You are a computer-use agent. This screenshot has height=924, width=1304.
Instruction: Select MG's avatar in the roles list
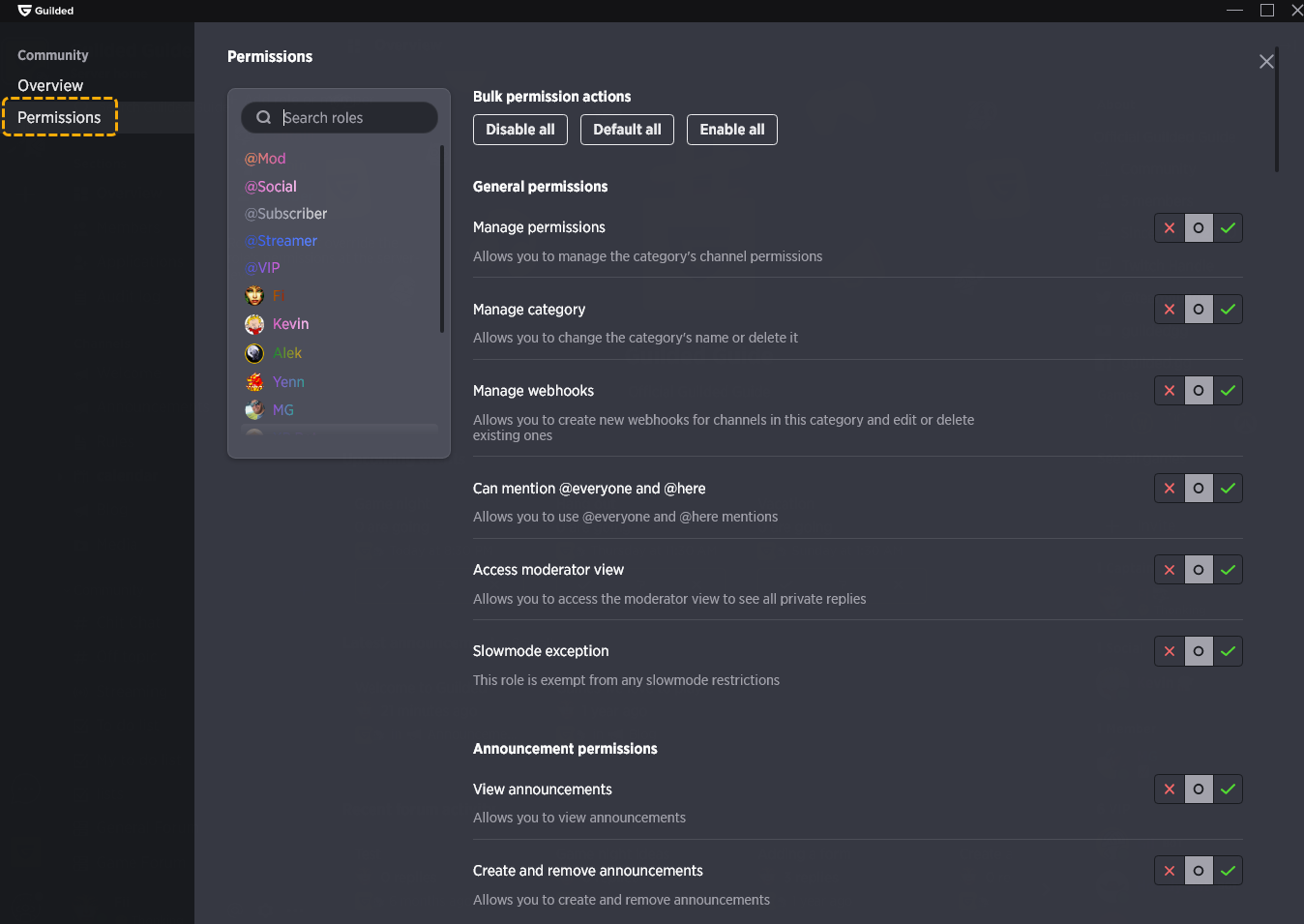(x=254, y=410)
